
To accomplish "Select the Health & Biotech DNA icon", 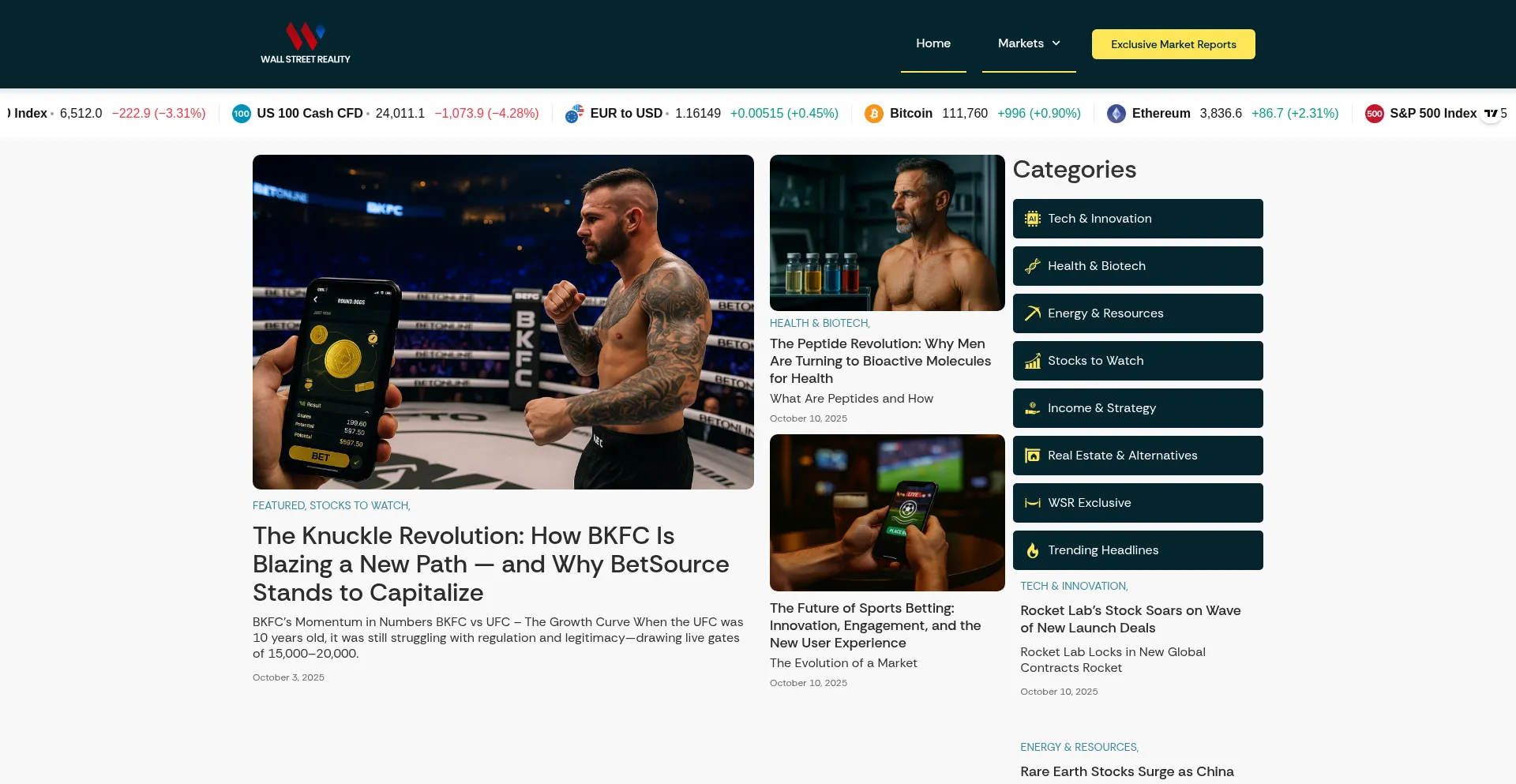I will (1033, 266).
